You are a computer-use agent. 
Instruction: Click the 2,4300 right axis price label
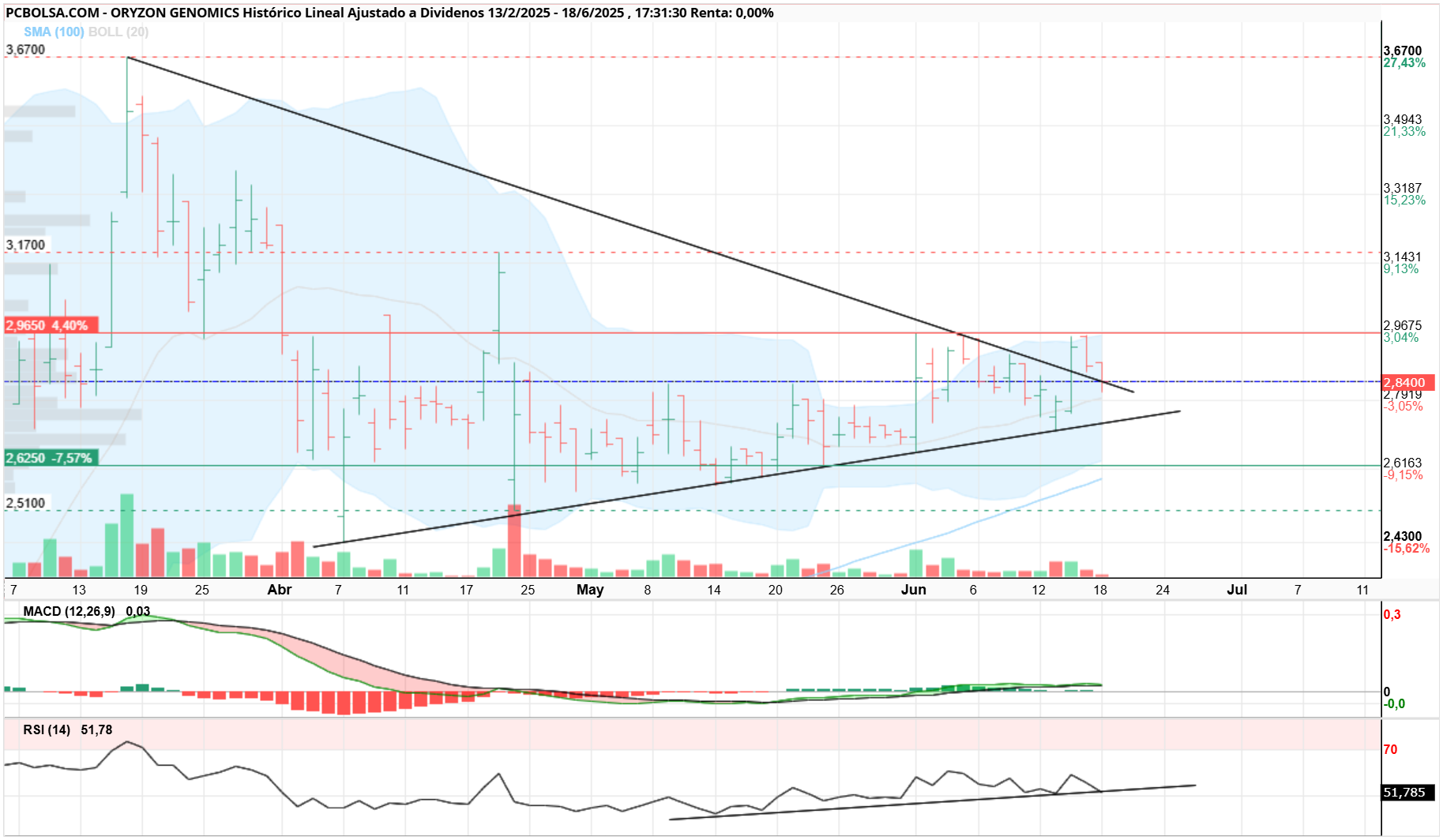[x=1402, y=536]
